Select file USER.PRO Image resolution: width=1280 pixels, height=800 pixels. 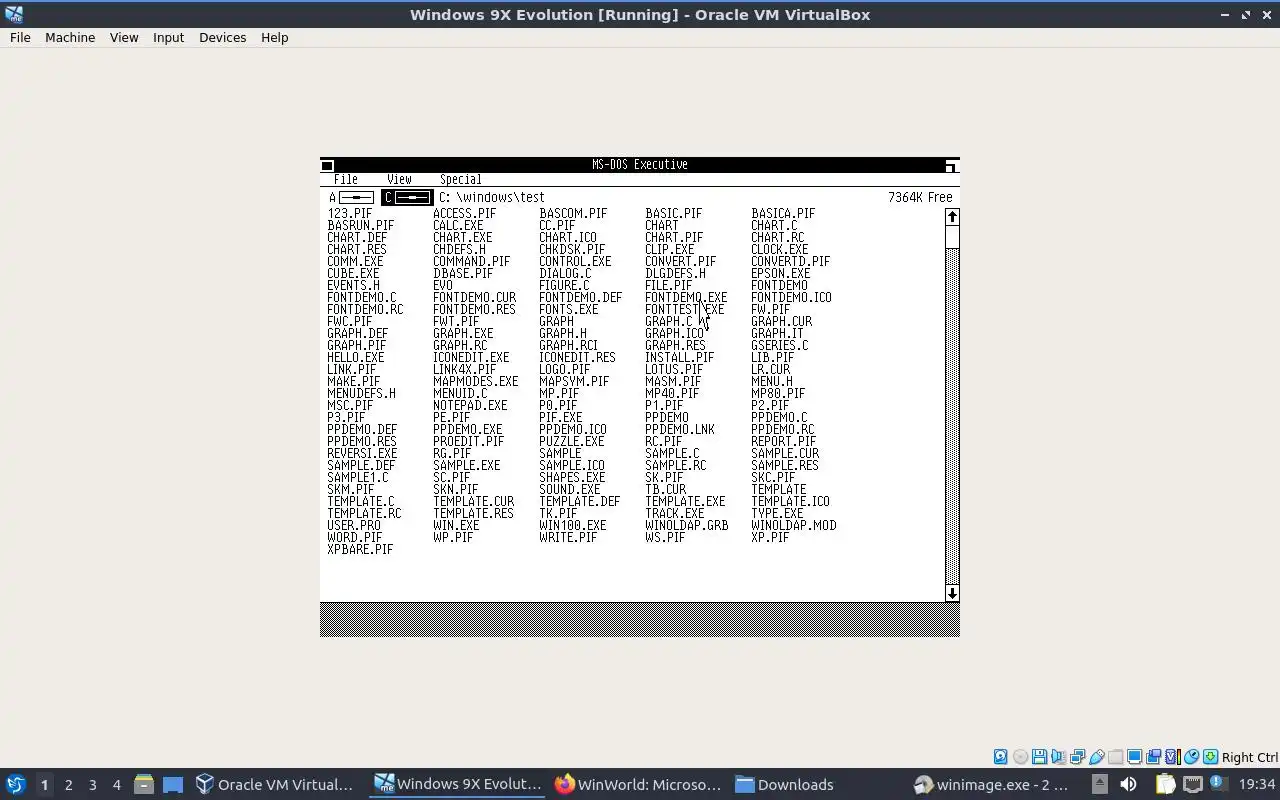354,526
